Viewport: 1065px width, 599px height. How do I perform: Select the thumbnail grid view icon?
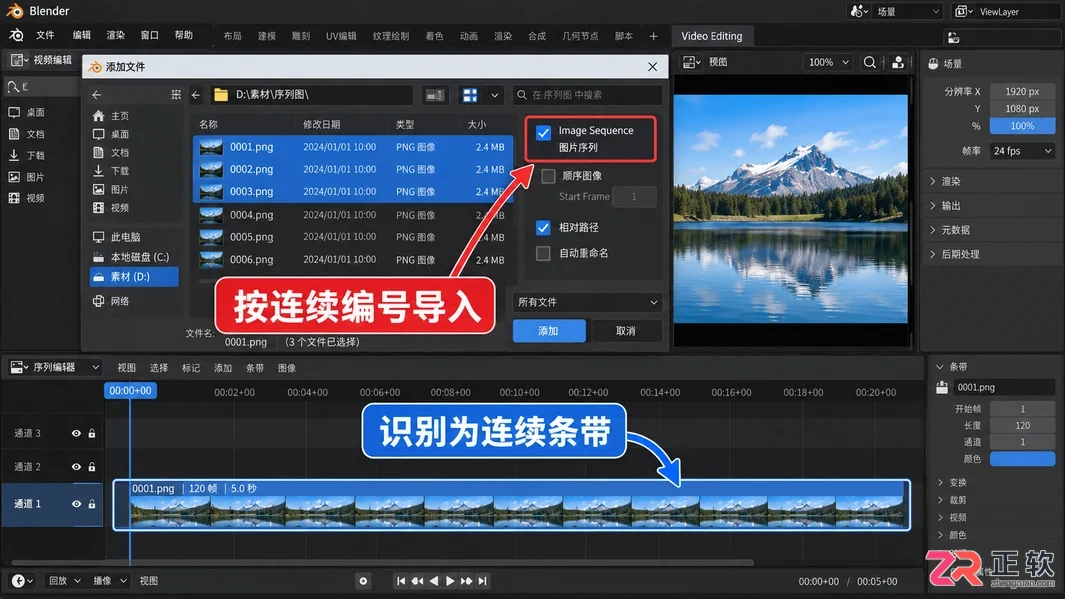coord(470,95)
